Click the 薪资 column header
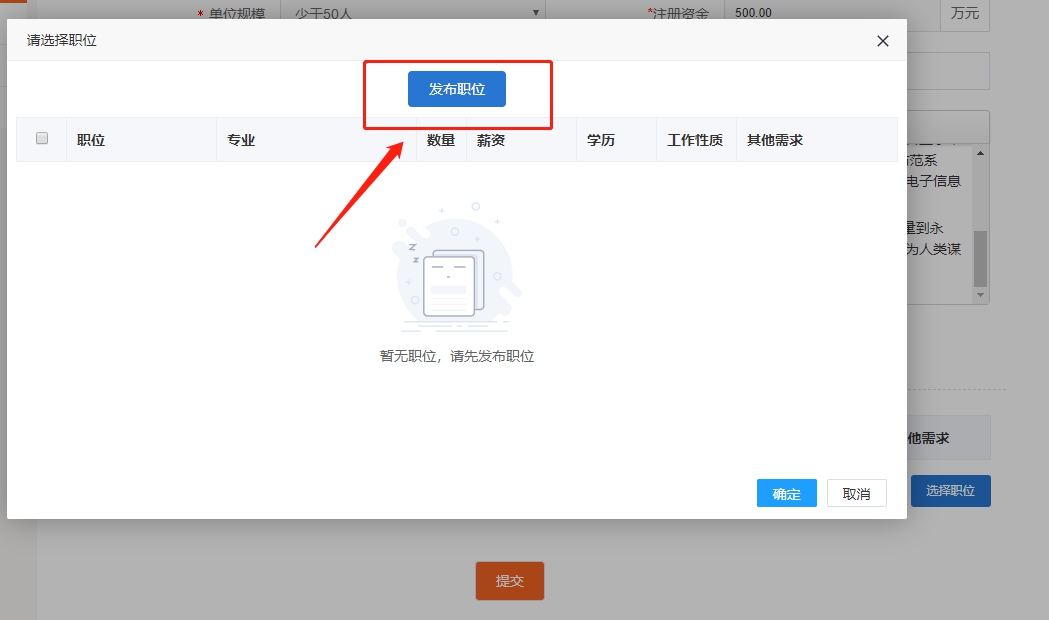The image size is (1049, 620). click(491, 140)
